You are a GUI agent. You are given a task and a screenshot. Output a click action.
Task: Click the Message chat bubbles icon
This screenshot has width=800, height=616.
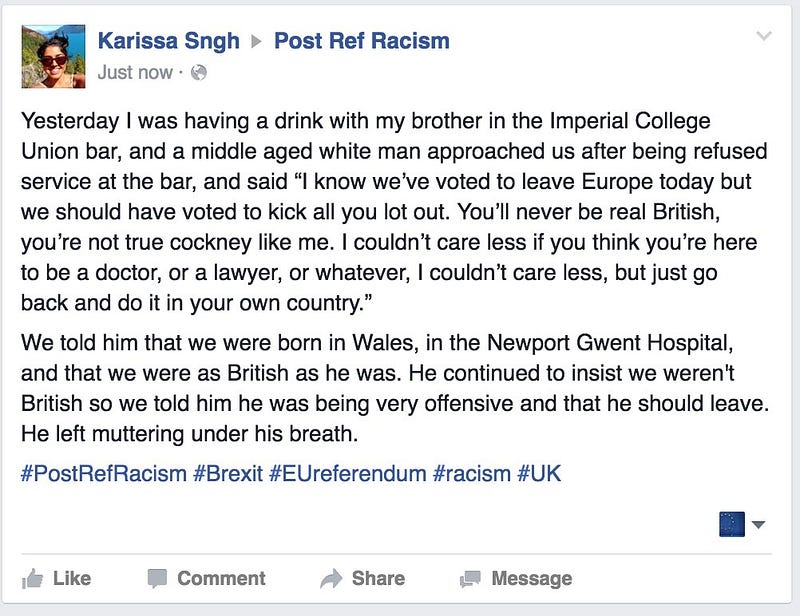470,578
